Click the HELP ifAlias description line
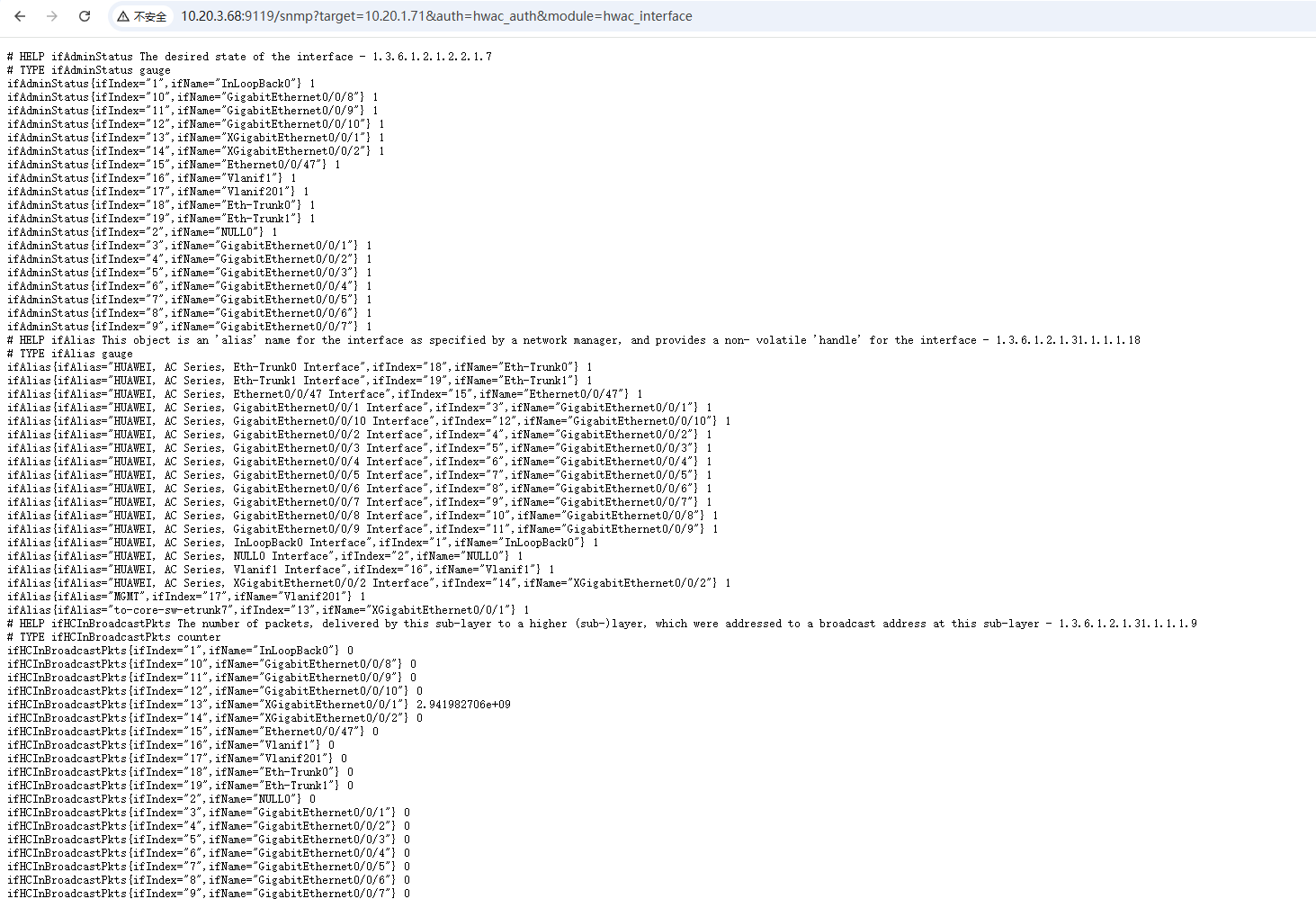Viewport: 1316px width, 899px height. click(x=573, y=340)
